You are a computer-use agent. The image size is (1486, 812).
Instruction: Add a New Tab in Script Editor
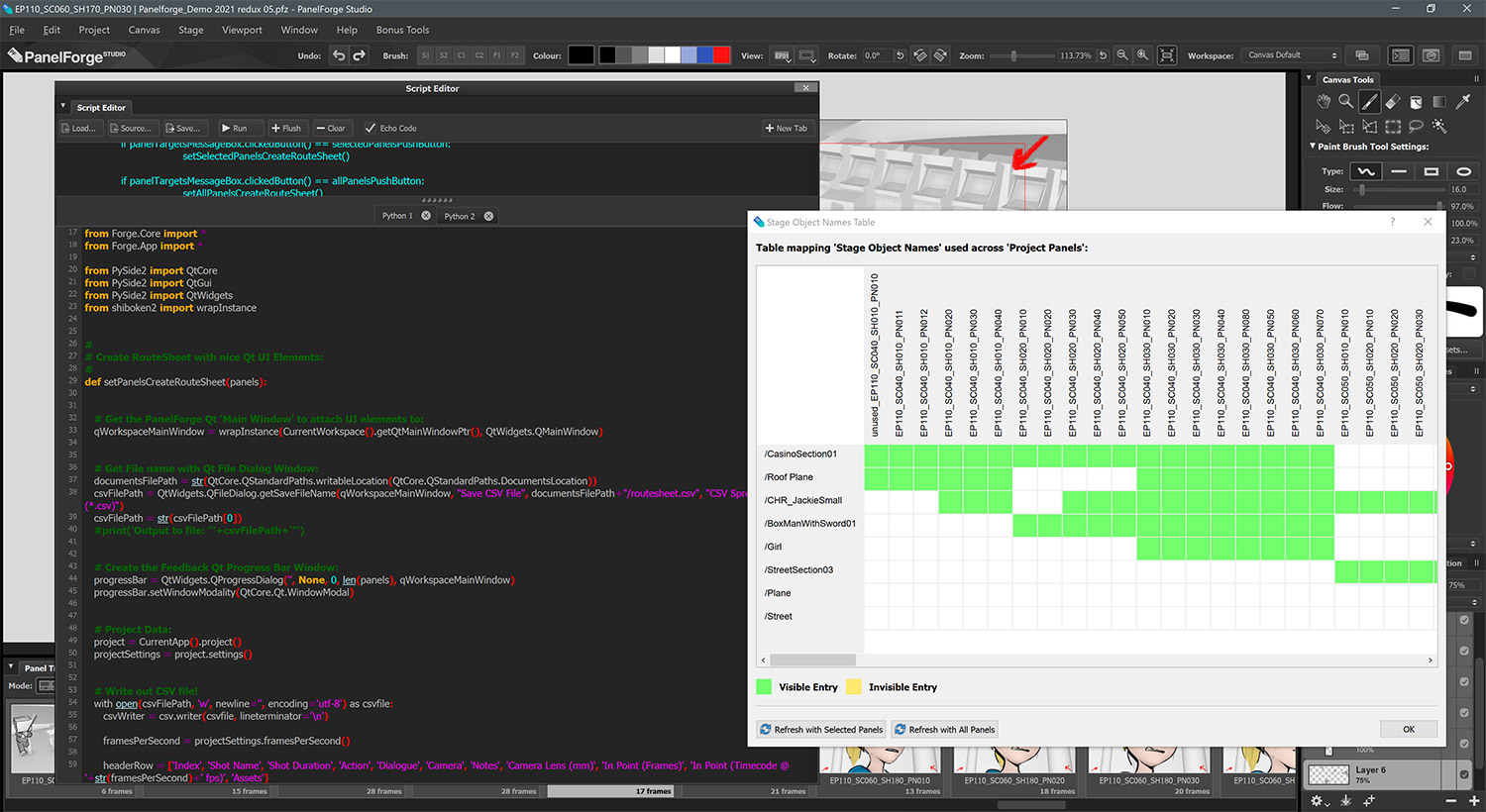[x=787, y=128]
